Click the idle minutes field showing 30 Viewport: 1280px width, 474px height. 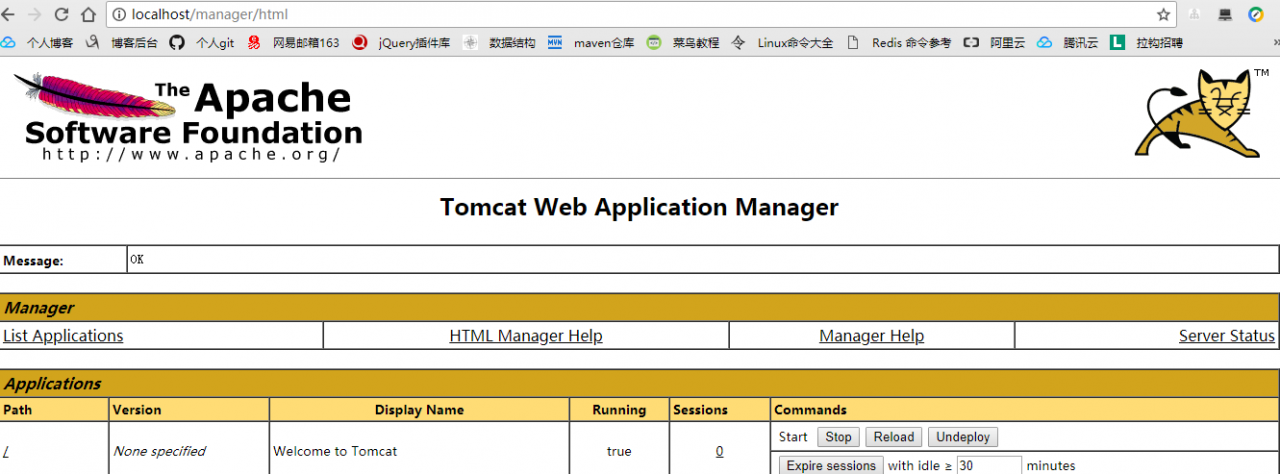(x=989, y=465)
